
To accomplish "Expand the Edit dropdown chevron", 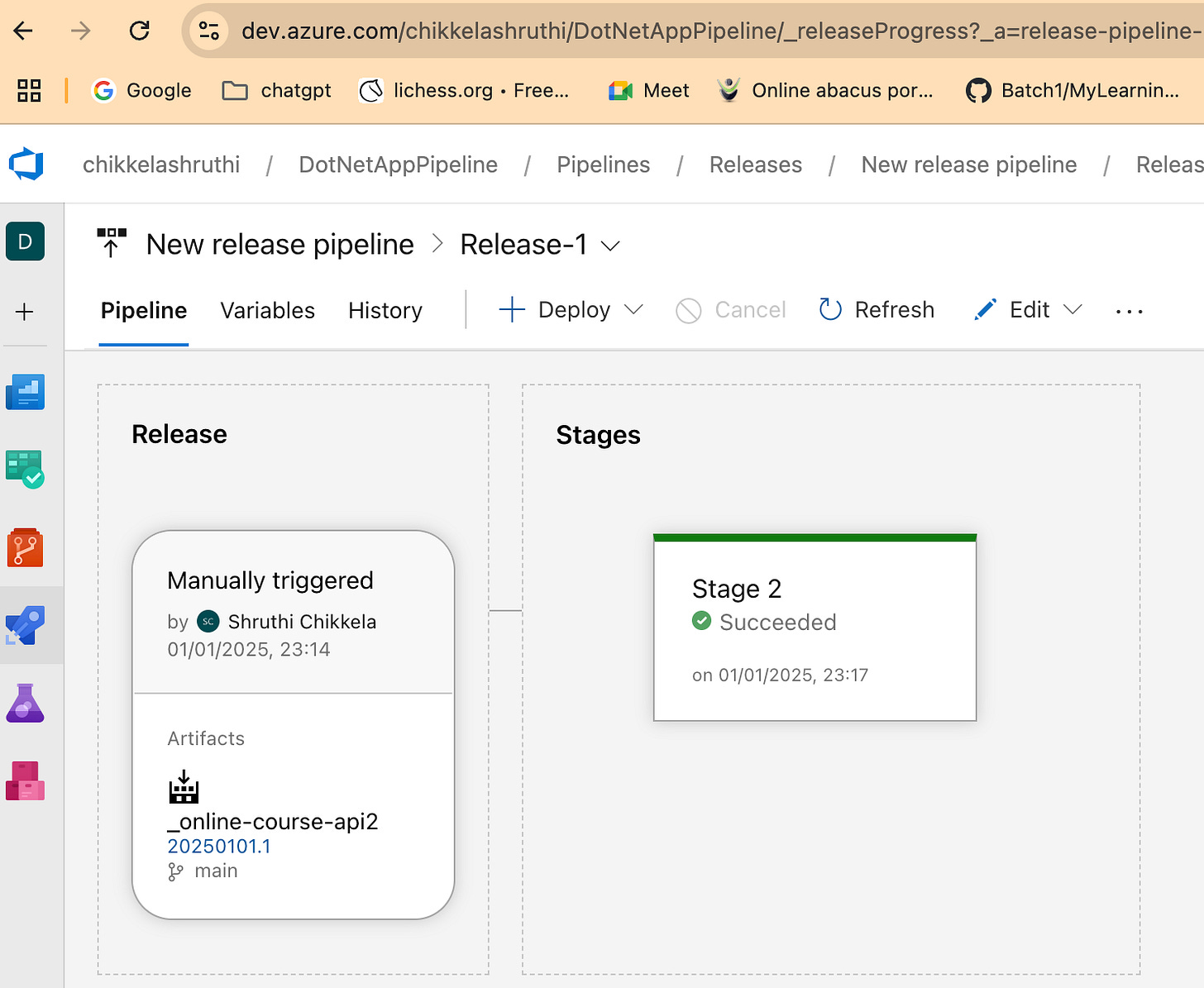I will click(x=1073, y=309).
